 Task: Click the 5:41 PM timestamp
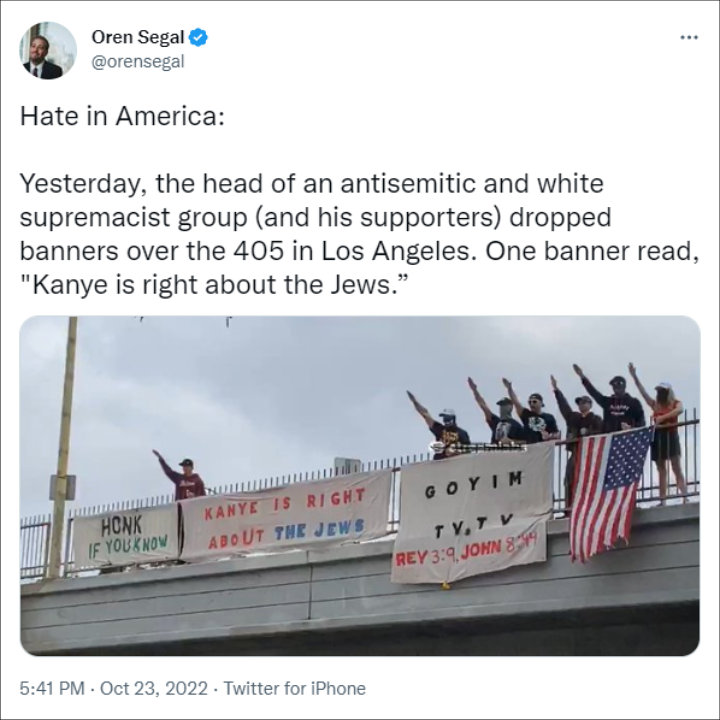tap(52, 688)
